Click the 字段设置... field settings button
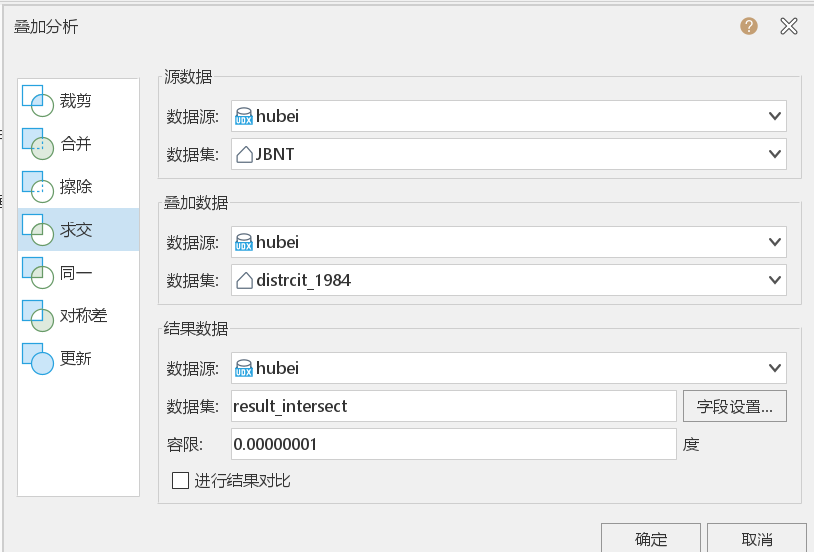 (x=735, y=406)
